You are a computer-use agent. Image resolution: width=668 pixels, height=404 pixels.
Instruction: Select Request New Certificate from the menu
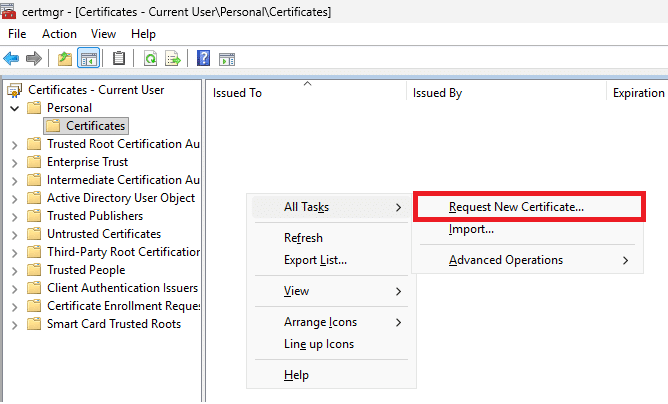tap(516, 207)
